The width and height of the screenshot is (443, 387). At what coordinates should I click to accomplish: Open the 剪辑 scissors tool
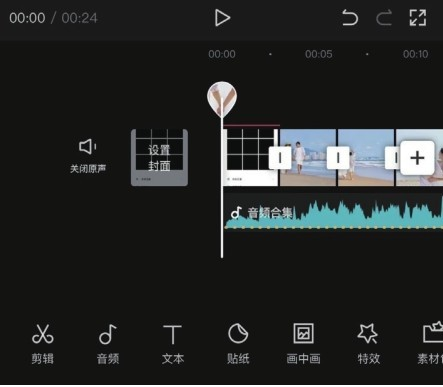pyautogui.click(x=43, y=344)
